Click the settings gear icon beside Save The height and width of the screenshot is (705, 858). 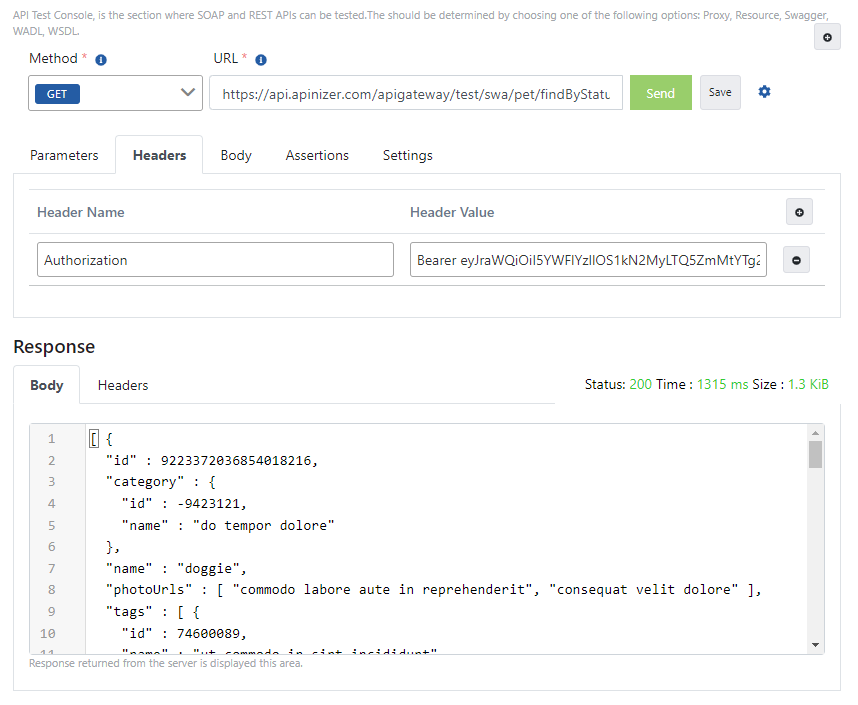pos(764,91)
